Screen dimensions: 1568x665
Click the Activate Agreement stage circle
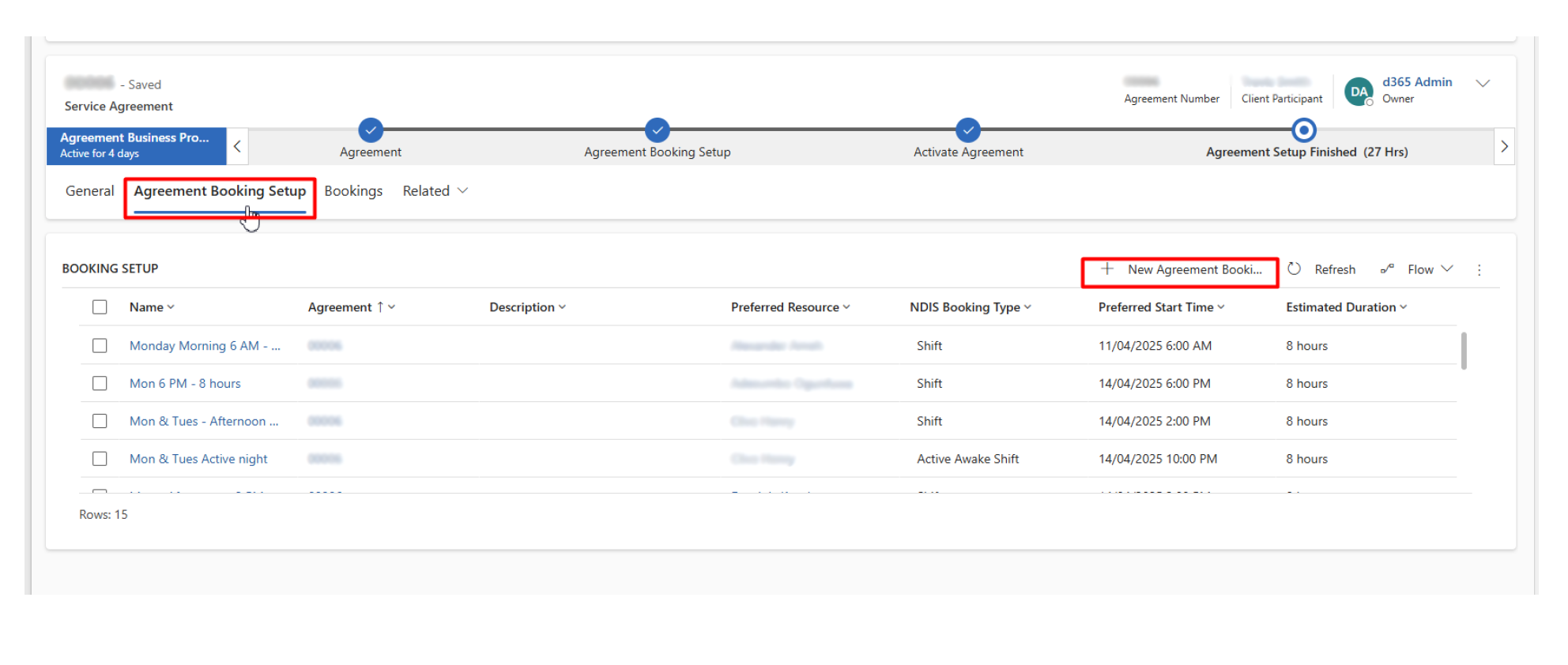(967, 130)
